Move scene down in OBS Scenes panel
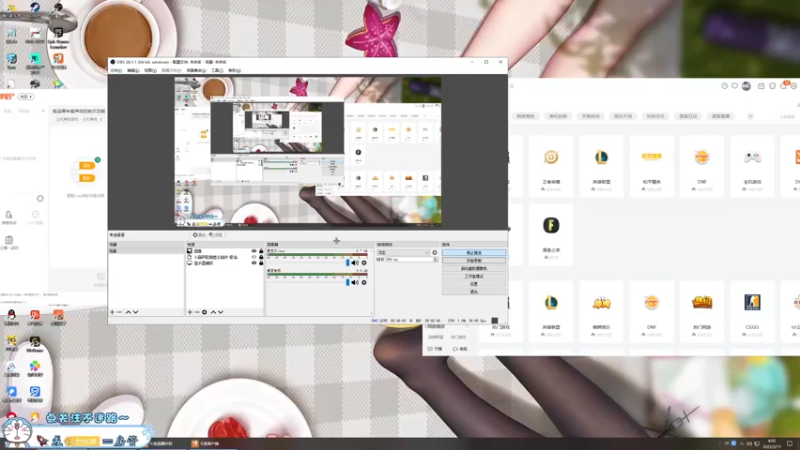The width and height of the screenshot is (800, 450). click(x=135, y=312)
